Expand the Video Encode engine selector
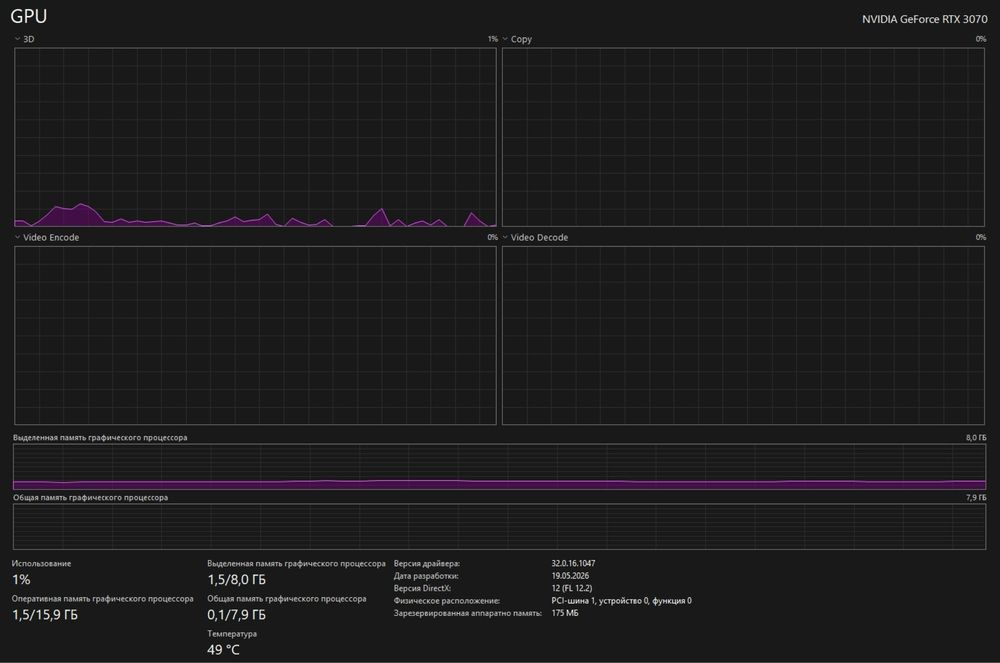The height and width of the screenshot is (663, 1000). point(17,237)
